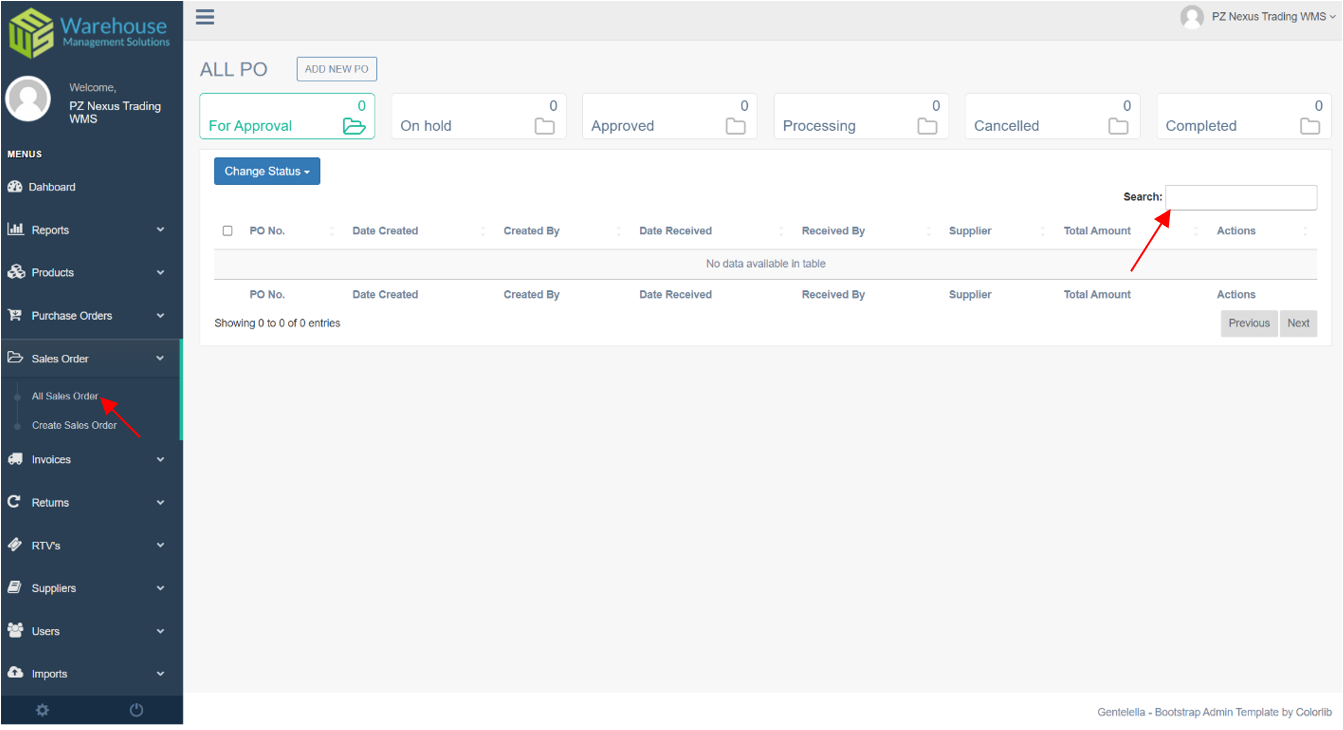This screenshot has width=1343, height=730.
Task: Check the select-all checkbox in the table header
Action: 227,230
